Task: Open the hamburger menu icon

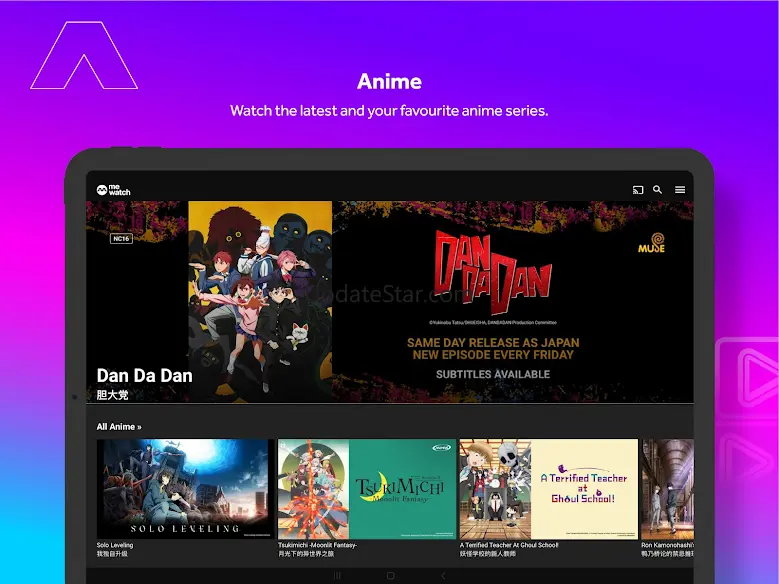Action: [680, 190]
